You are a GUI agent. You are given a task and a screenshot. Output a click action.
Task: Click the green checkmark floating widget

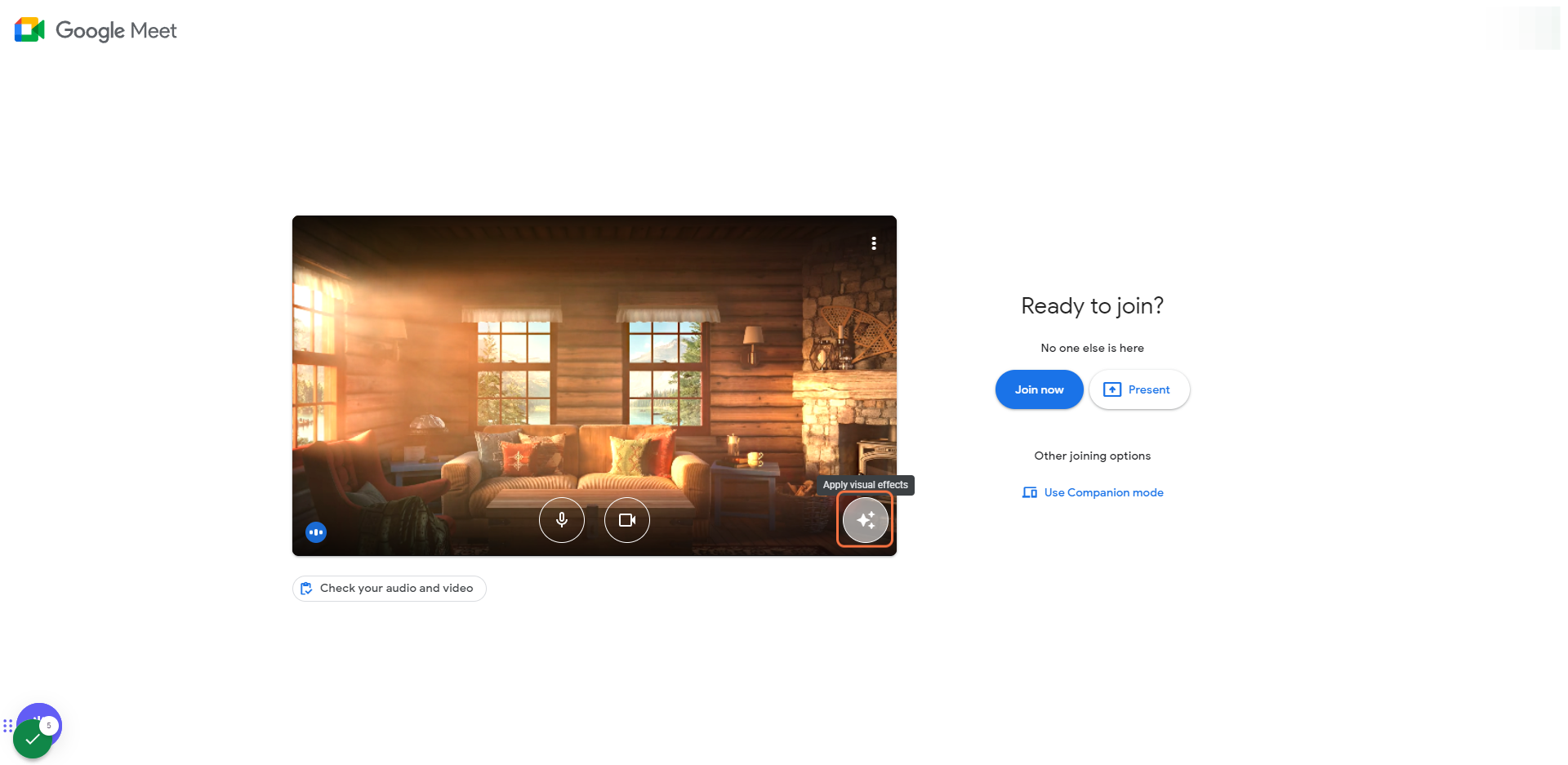(x=33, y=739)
